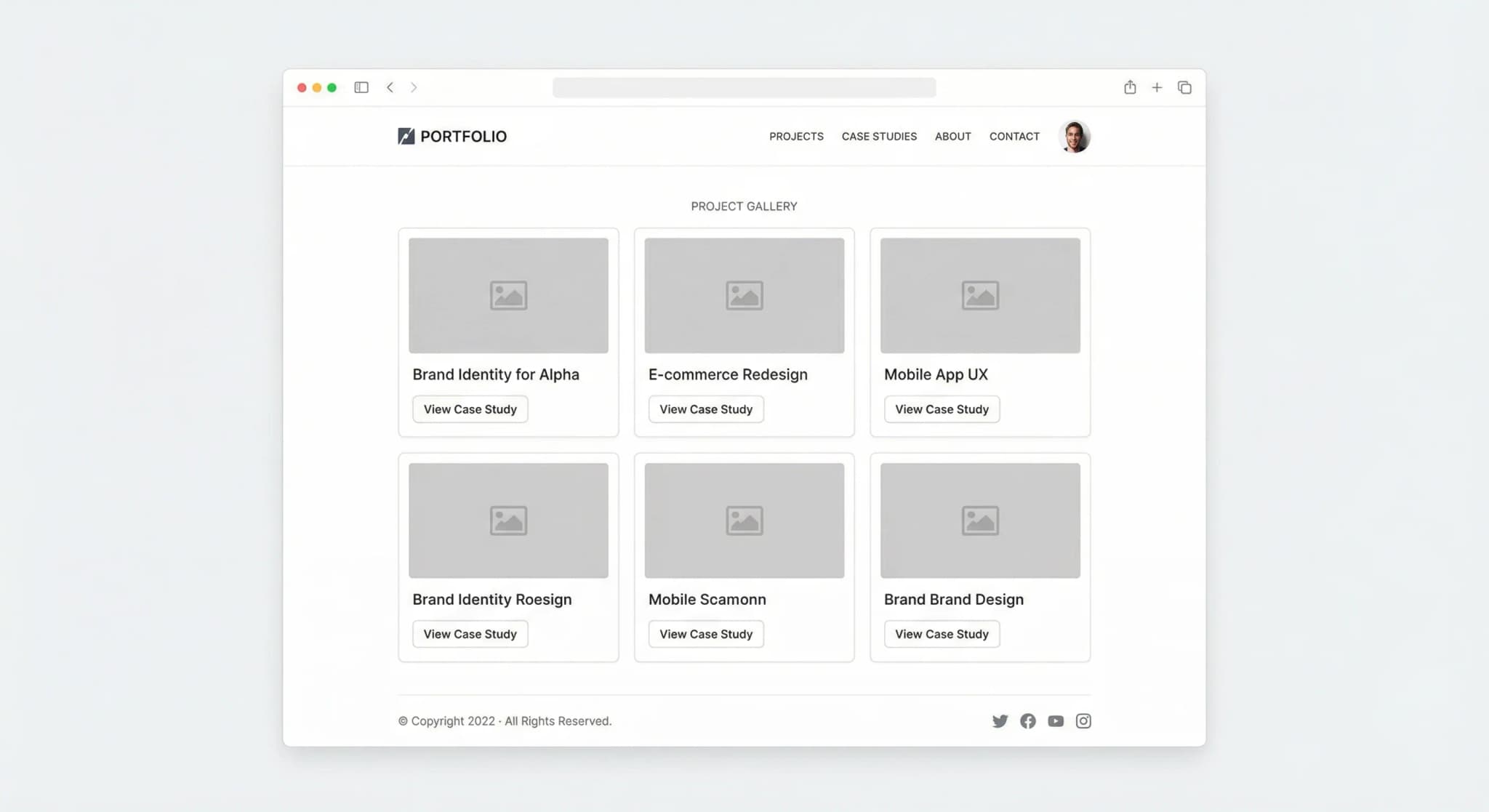
Task: Toggle the browser sidebar icon
Action: (361, 87)
